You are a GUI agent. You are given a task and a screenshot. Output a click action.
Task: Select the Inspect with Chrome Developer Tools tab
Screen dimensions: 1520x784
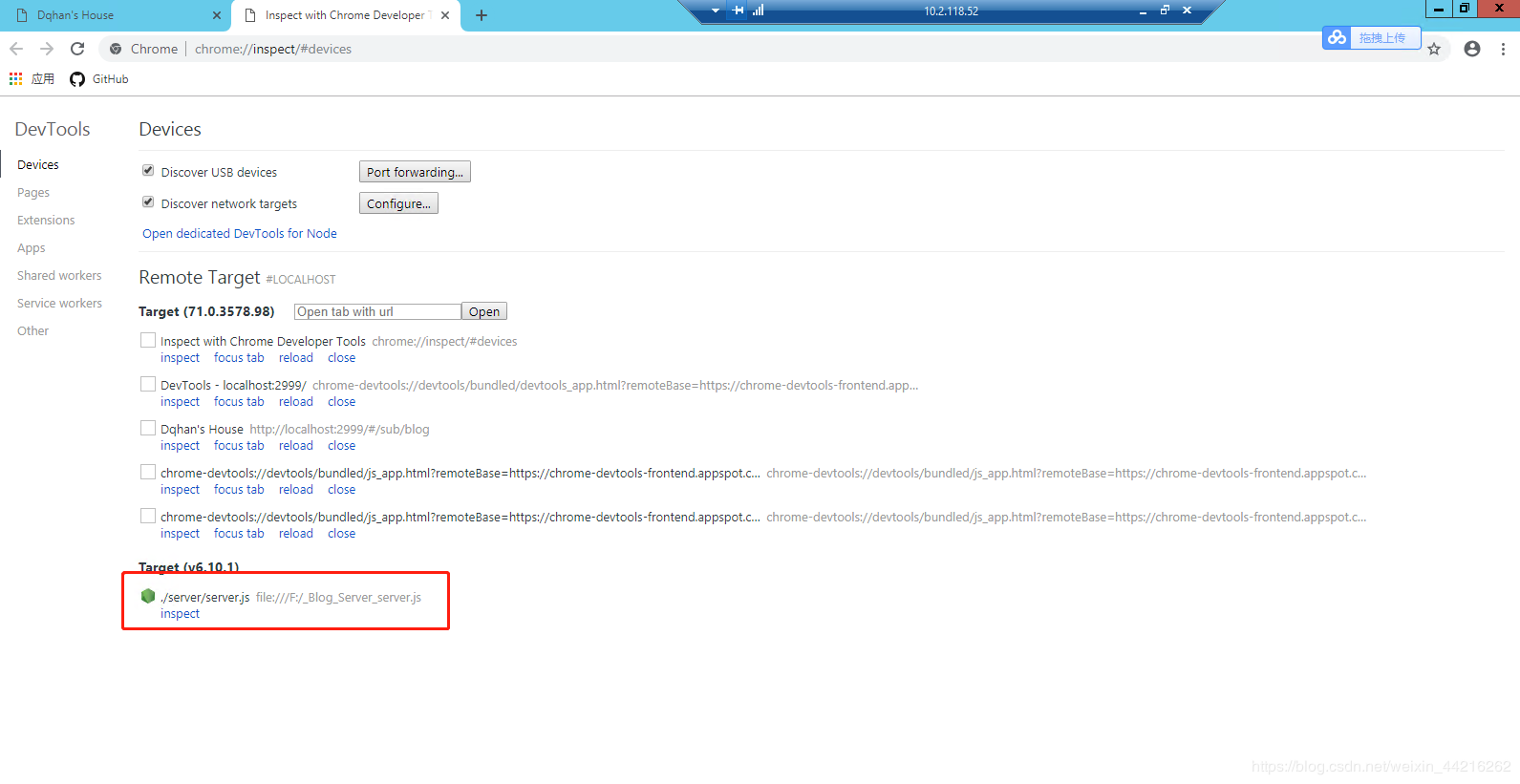click(346, 15)
